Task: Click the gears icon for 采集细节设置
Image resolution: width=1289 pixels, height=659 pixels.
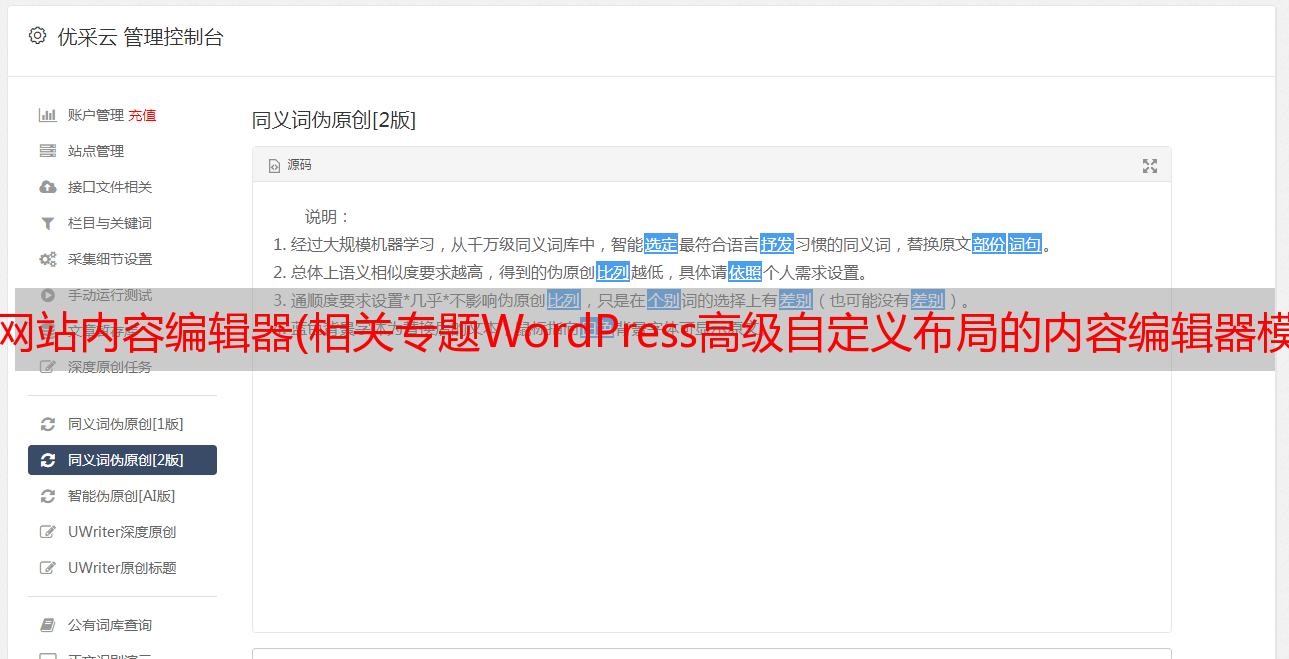Action: point(47,259)
